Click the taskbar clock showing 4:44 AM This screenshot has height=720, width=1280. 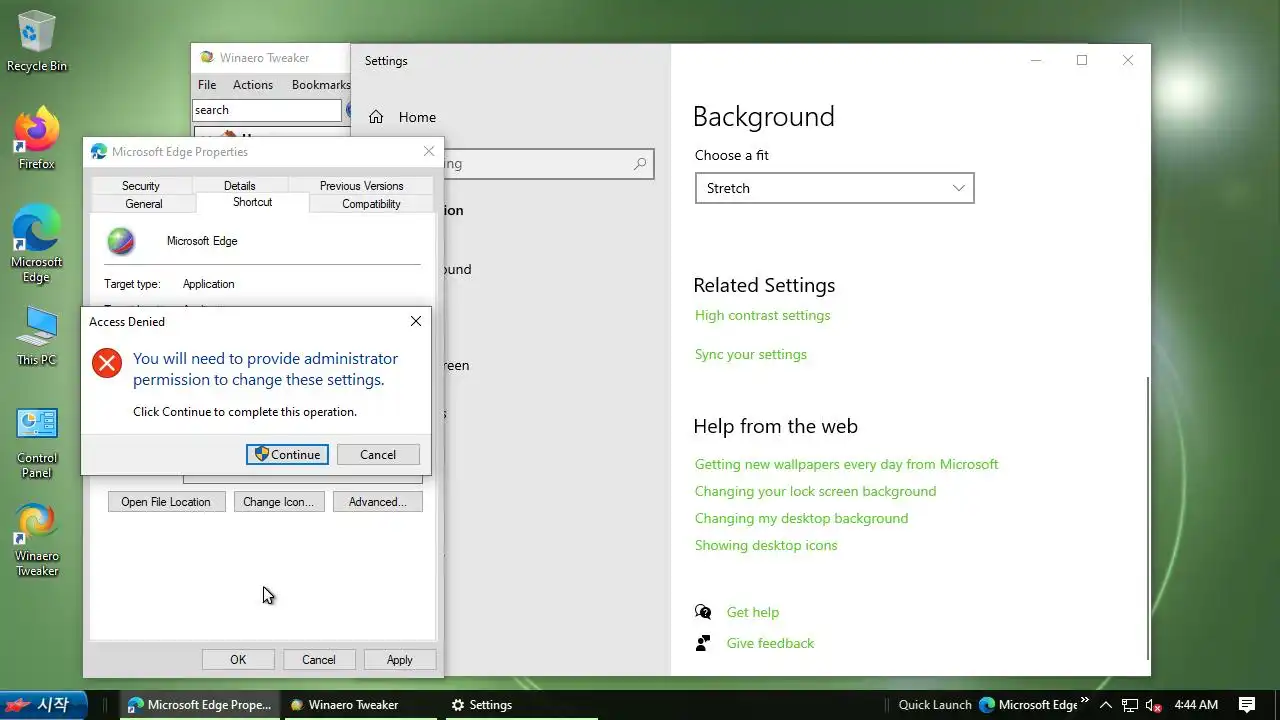point(1196,705)
